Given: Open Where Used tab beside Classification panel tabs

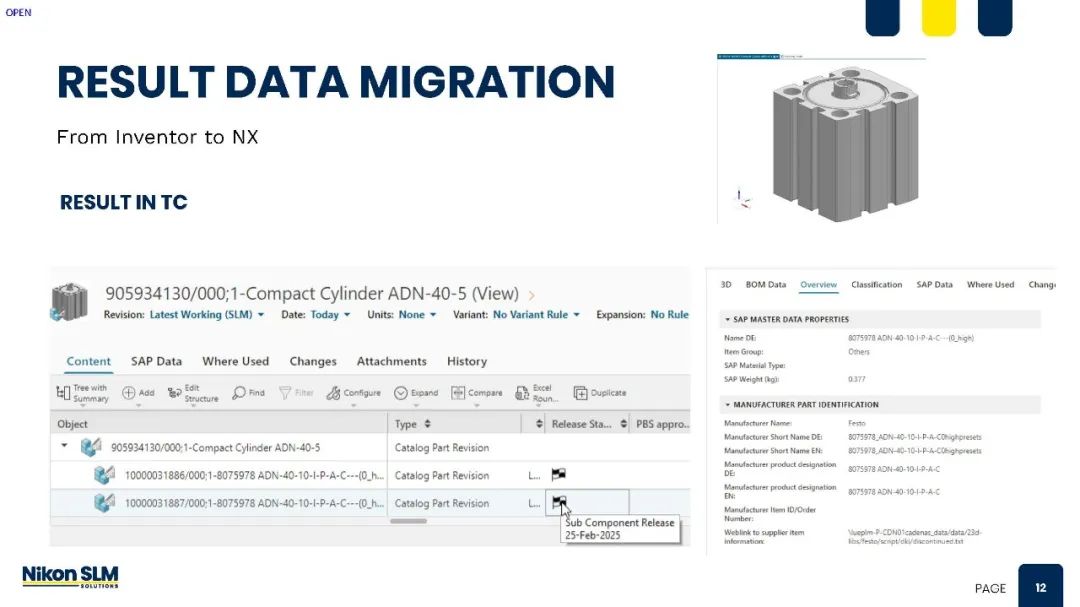Looking at the screenshot, I should pyautogui.click(x=990, y=285).
